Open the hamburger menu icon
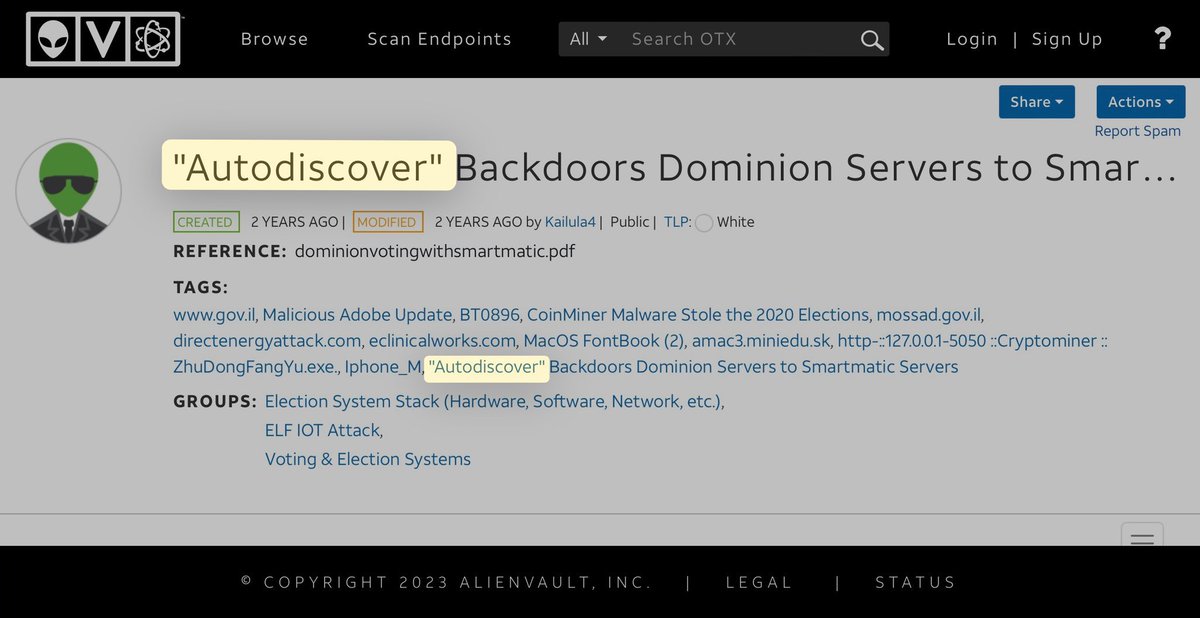This screenshot has height=618, width=1200. 1142,536
